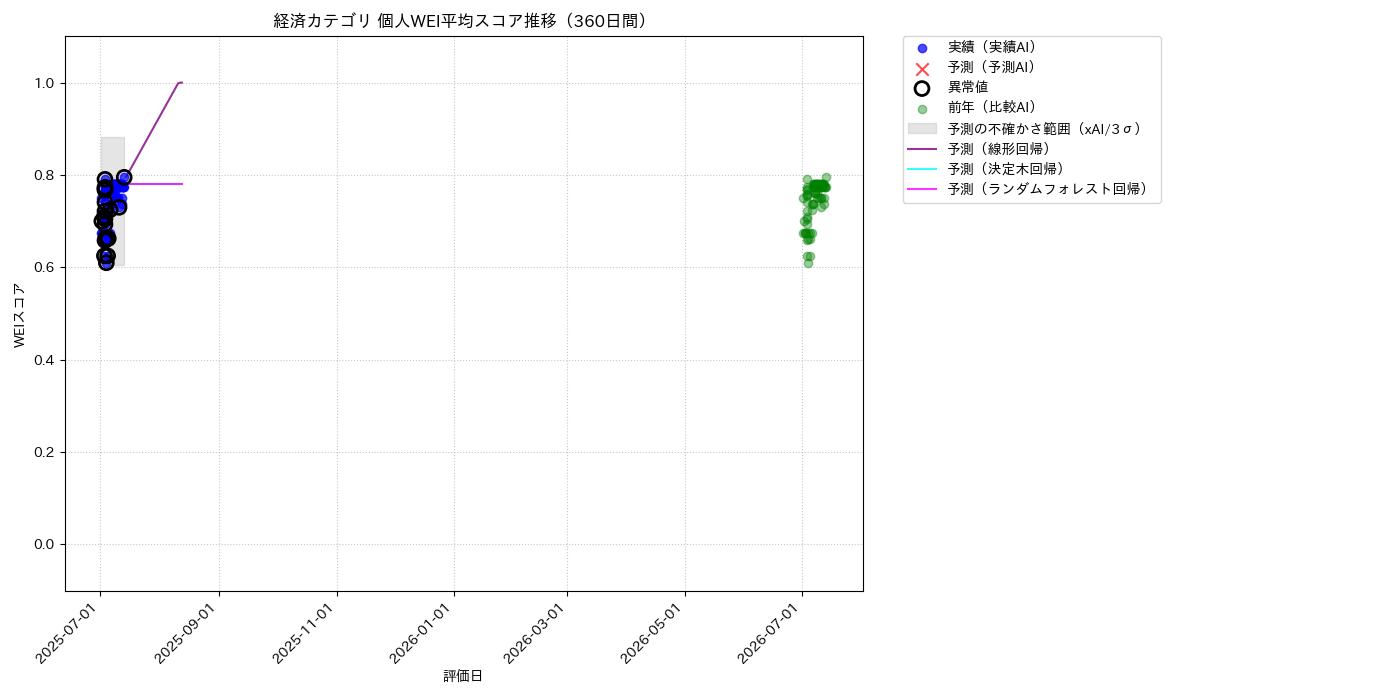Click the cyan line legend swatch

(922, 168)
